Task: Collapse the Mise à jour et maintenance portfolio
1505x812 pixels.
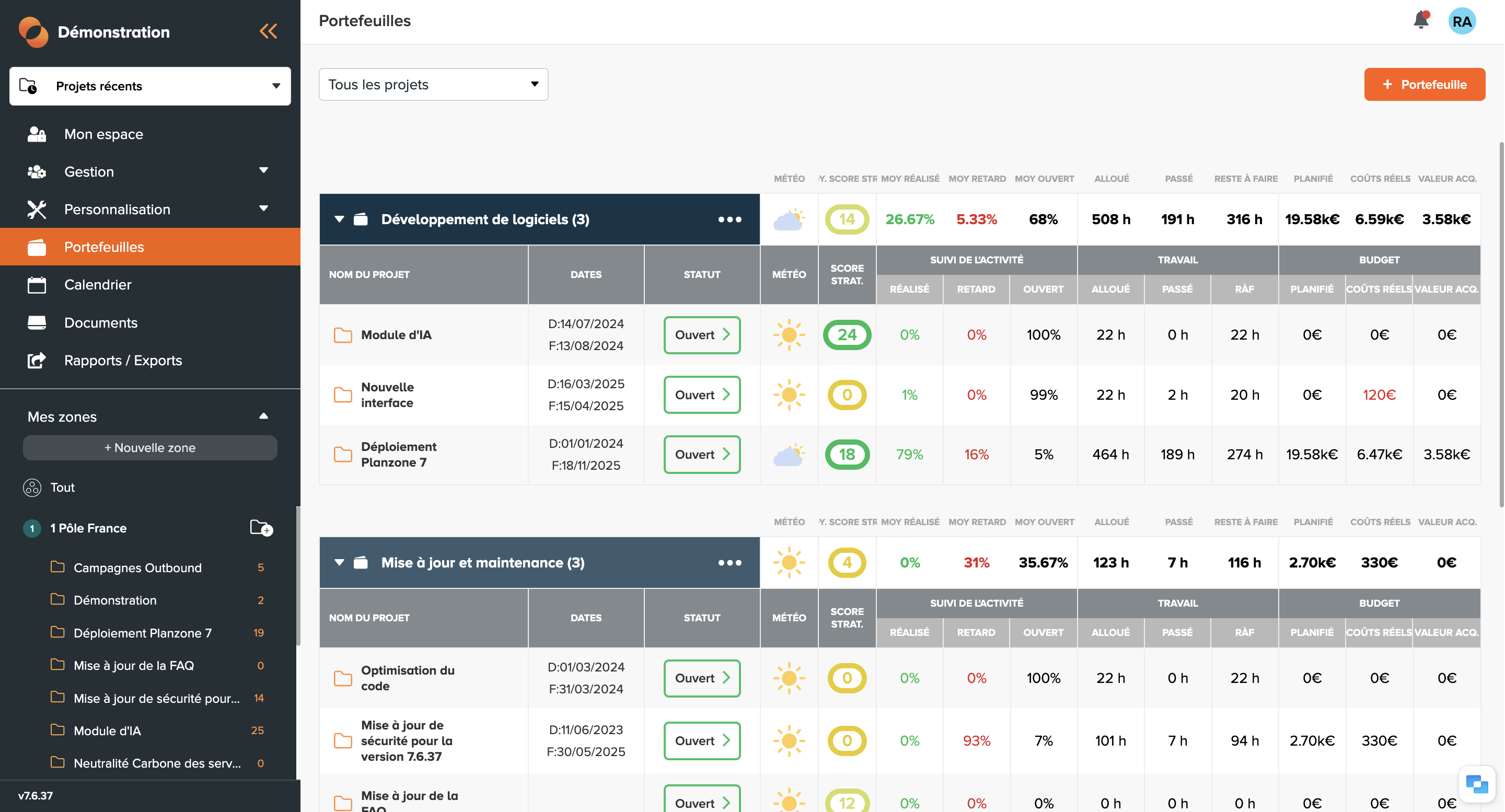Action: pyautogui.click(x=339, y=563)
